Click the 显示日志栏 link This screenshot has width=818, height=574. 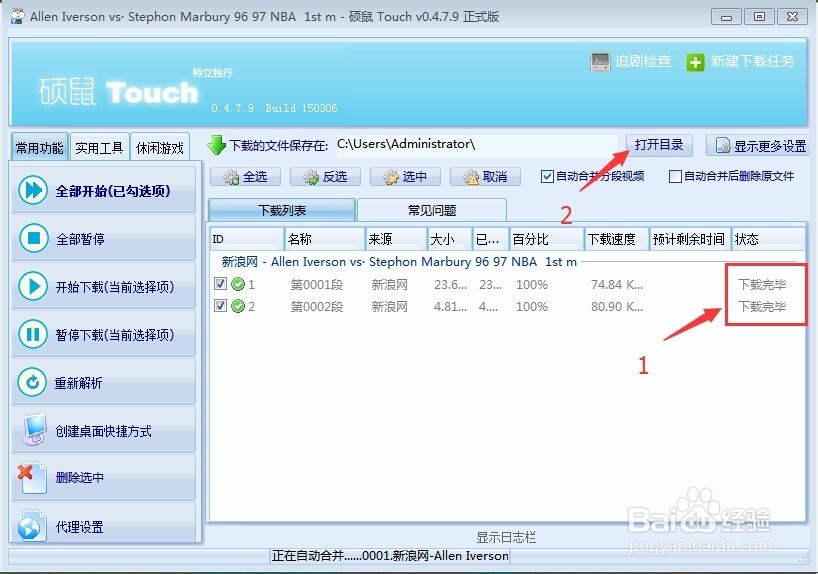pos(506,537)
